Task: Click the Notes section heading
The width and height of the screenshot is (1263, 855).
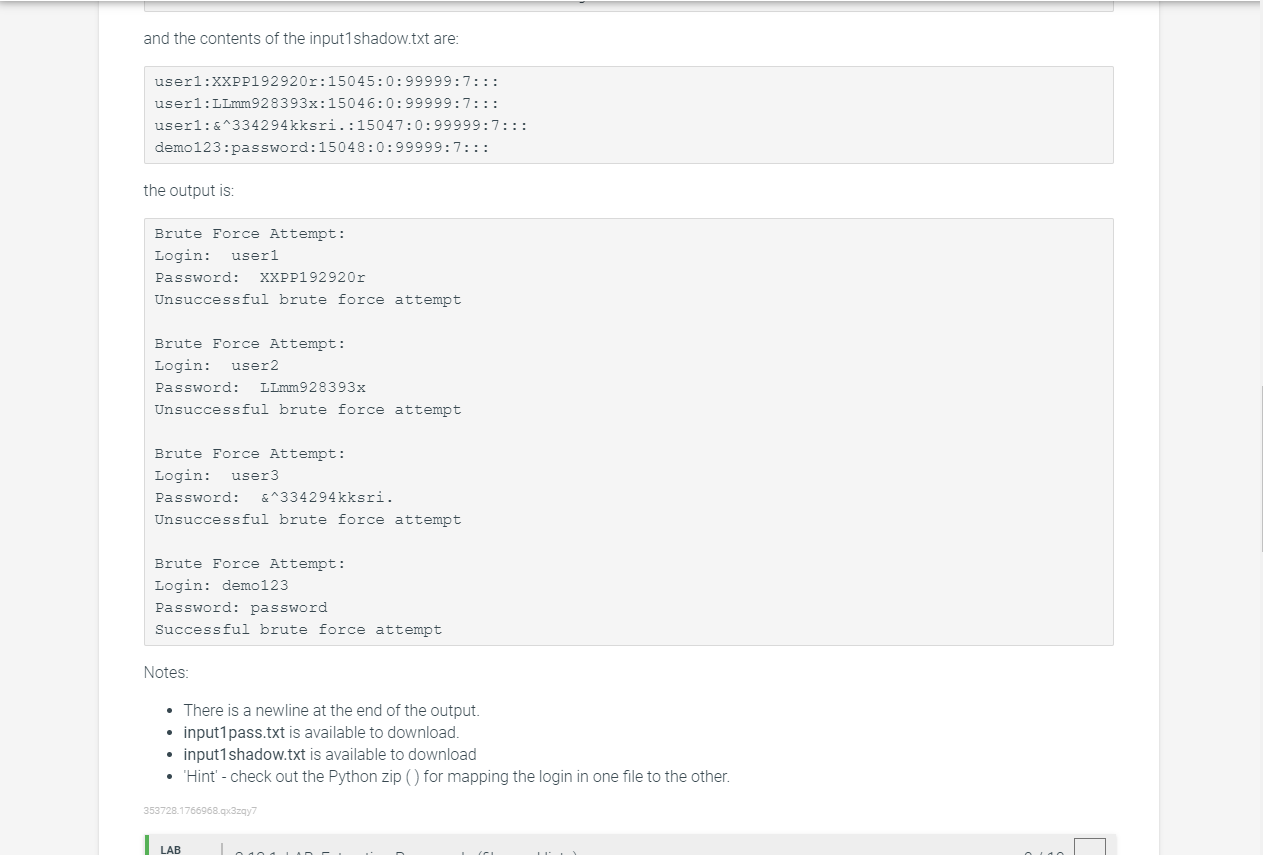Action: coord(165,672)
